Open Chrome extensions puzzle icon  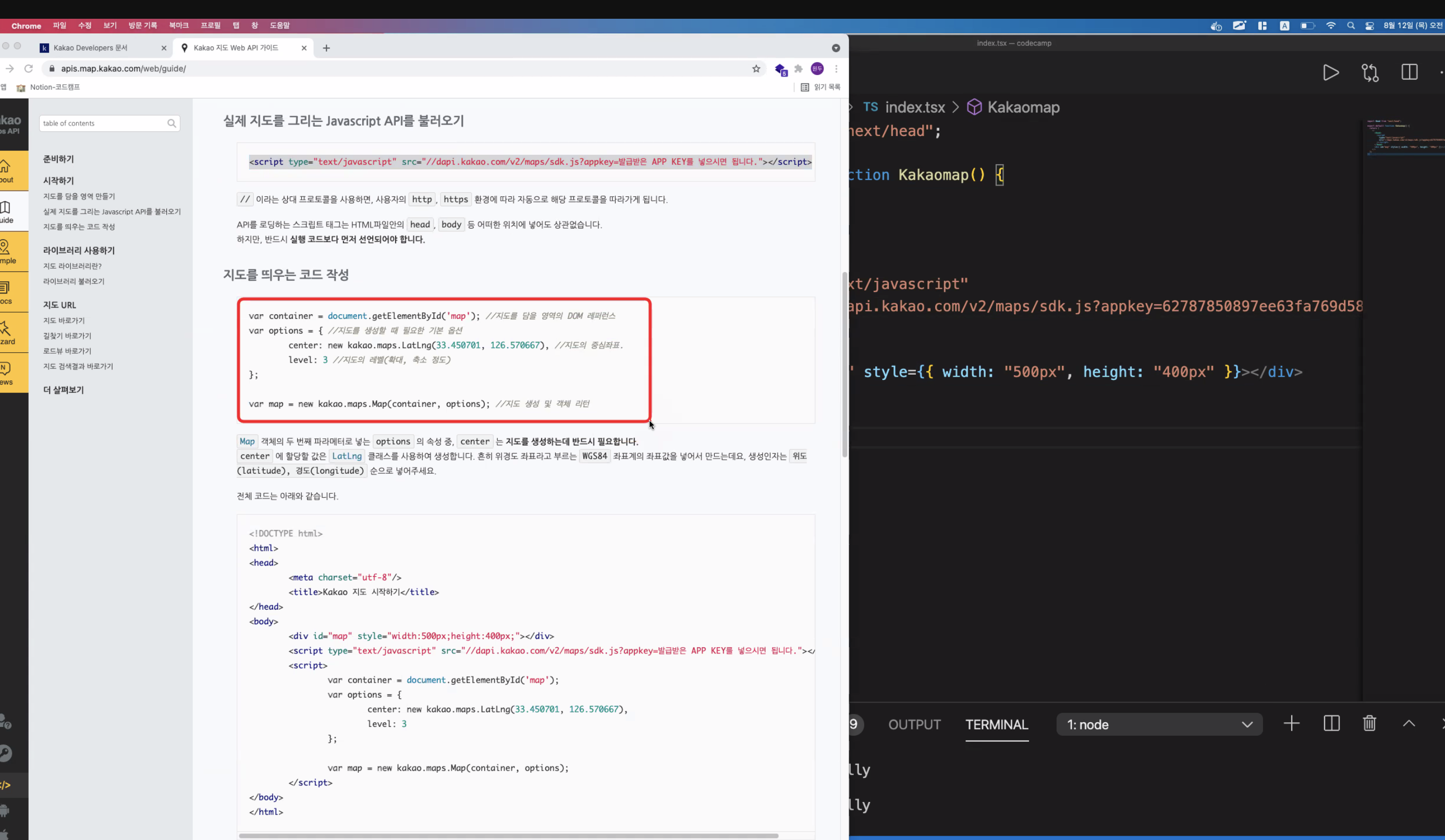(798, 69)
